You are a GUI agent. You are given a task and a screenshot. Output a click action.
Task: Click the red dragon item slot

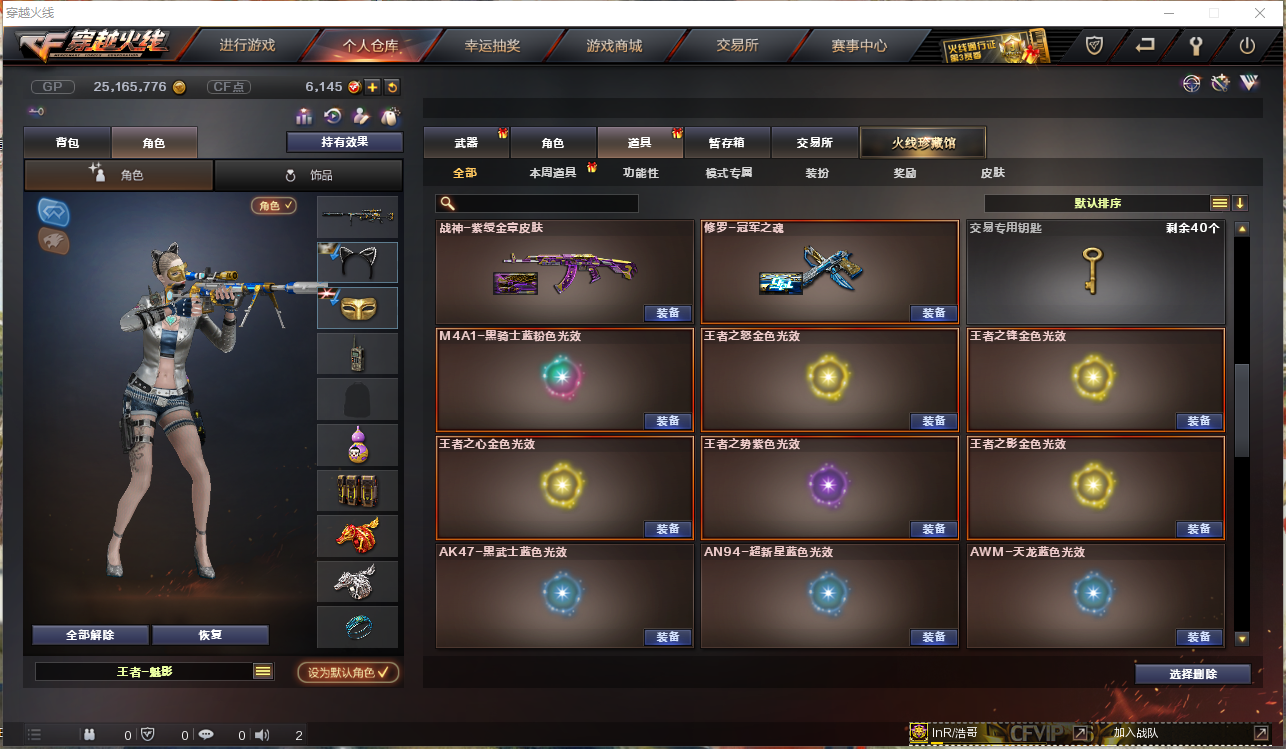tap(357, 535)
